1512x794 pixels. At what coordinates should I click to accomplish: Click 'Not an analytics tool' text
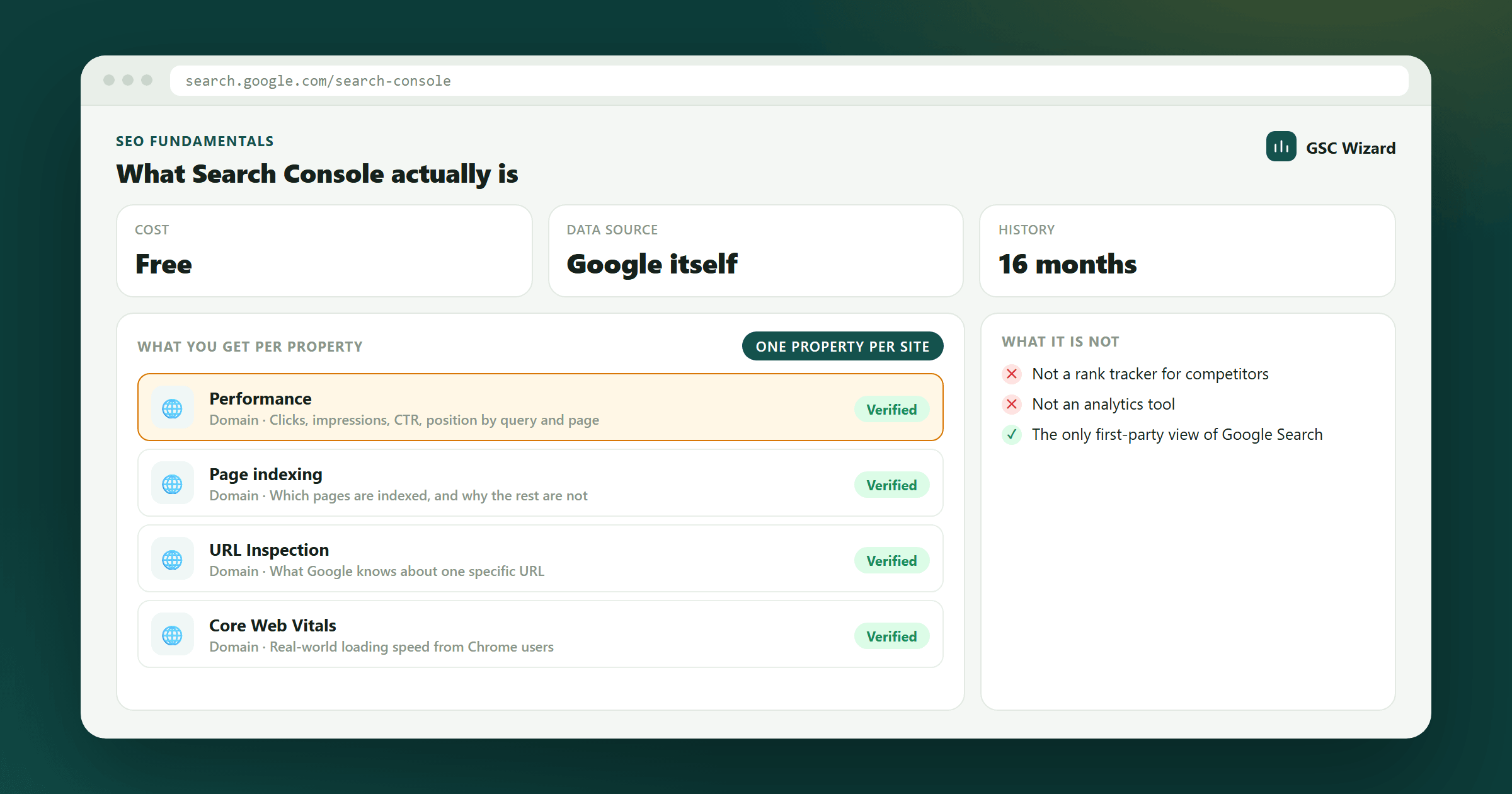tap(1103, 404)
